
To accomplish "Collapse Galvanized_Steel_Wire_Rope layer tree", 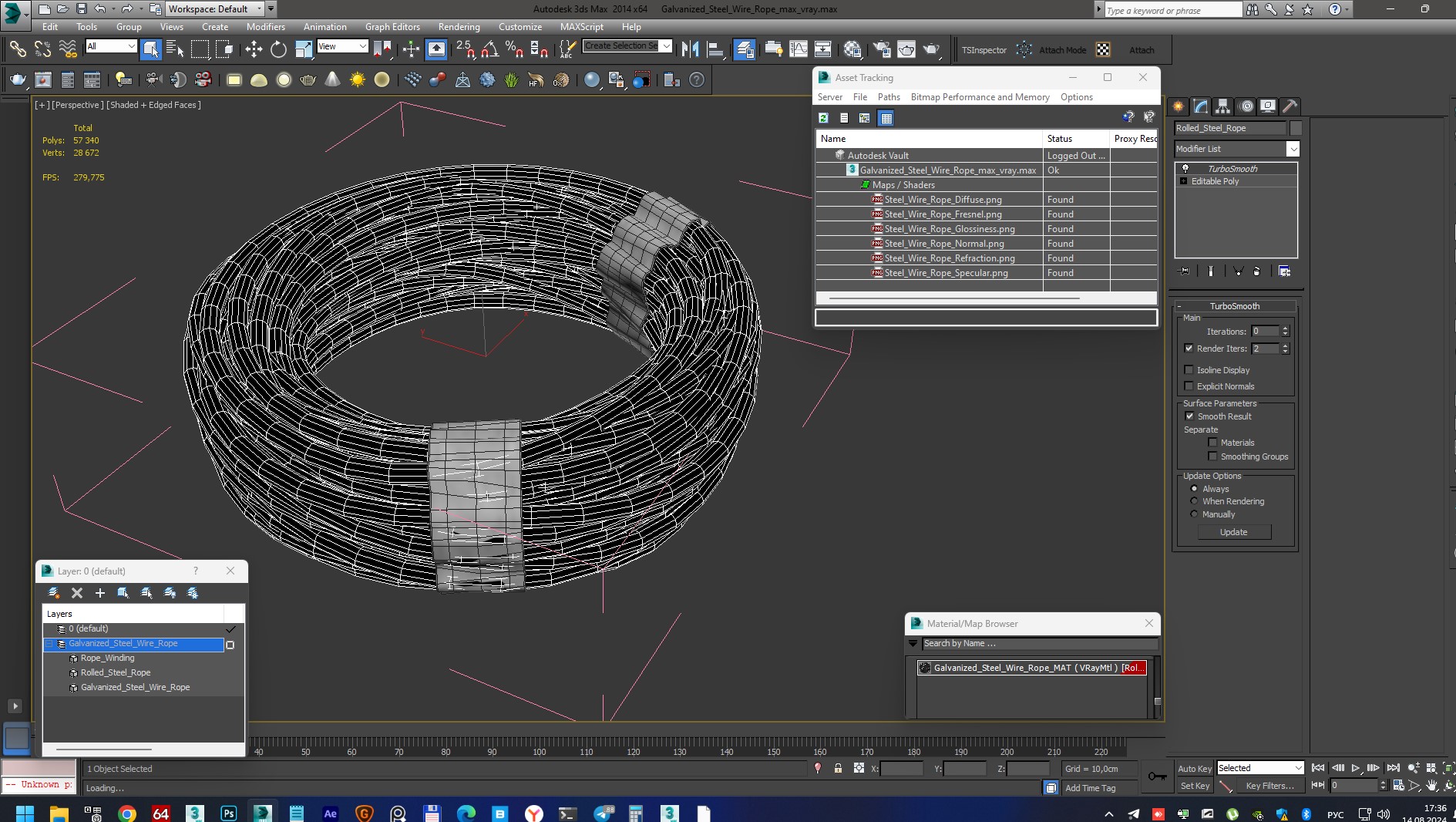I will click(49, 644).
